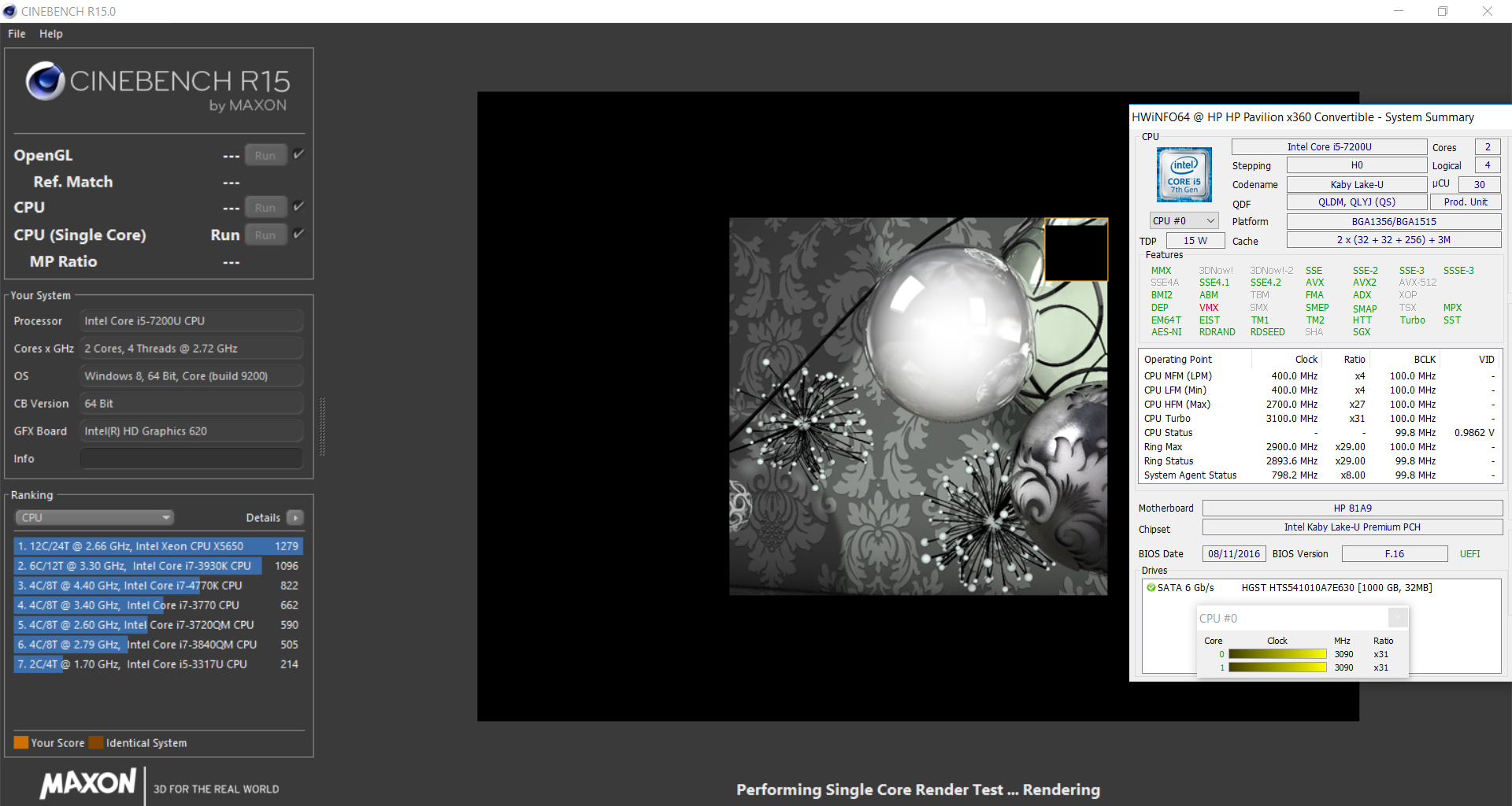
Task: Click the Prod. Unit field in HWiNFO
Action: [x=1466, y=202]
